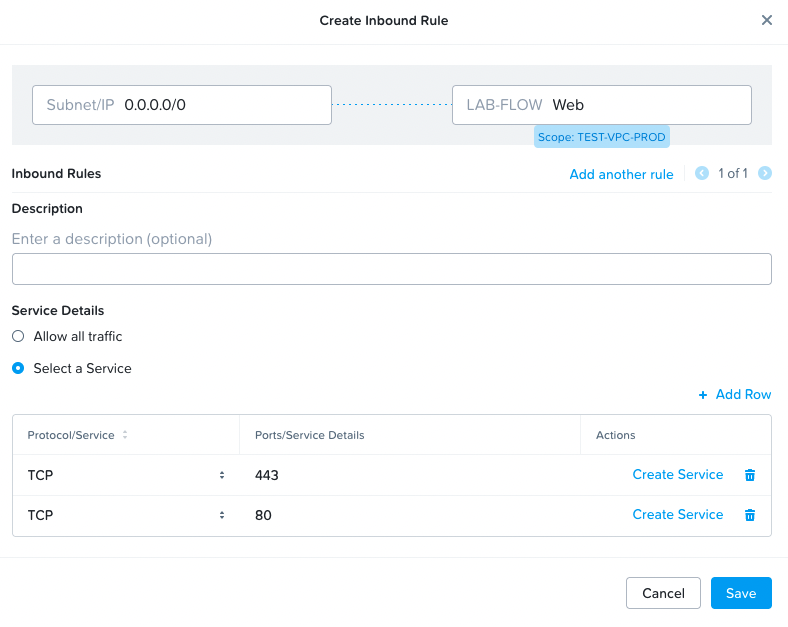Screen dimensions: 788x627
Task: Create Service for port 80 row
Action: (677, 515)
